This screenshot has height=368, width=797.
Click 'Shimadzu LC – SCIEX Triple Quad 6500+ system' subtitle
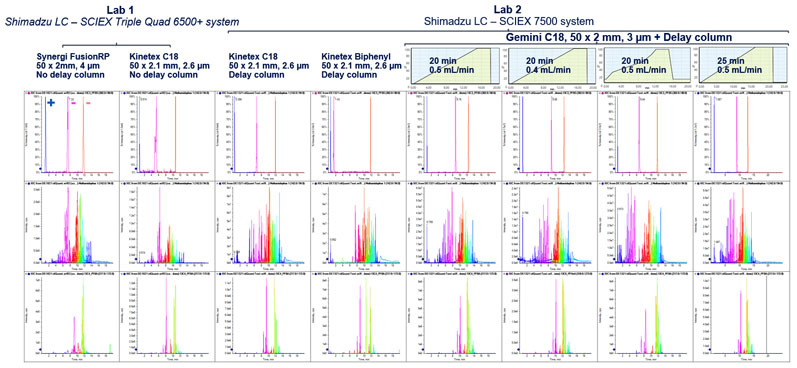122,22
